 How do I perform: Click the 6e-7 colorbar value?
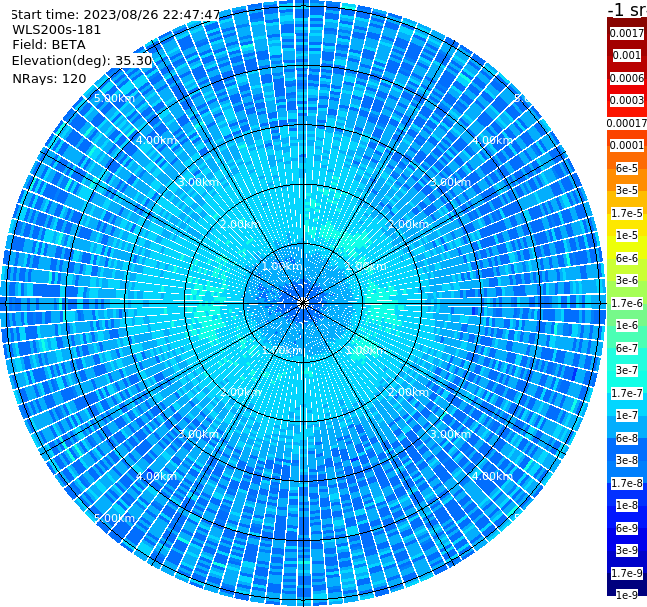point(627,348)
